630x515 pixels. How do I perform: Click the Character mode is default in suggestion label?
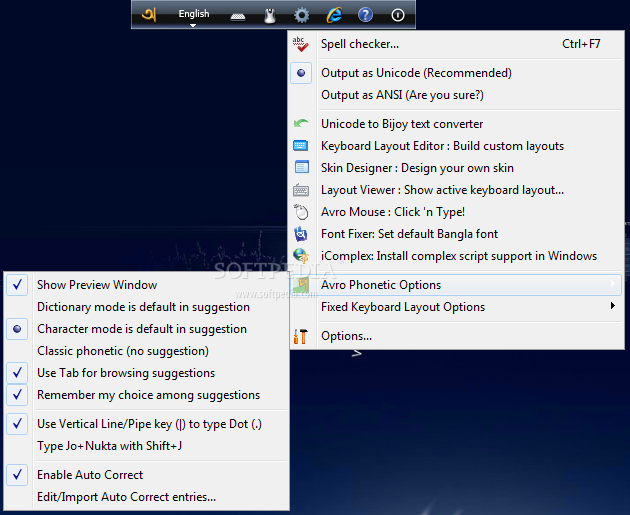pyautogui.click(x=142, y=329)
